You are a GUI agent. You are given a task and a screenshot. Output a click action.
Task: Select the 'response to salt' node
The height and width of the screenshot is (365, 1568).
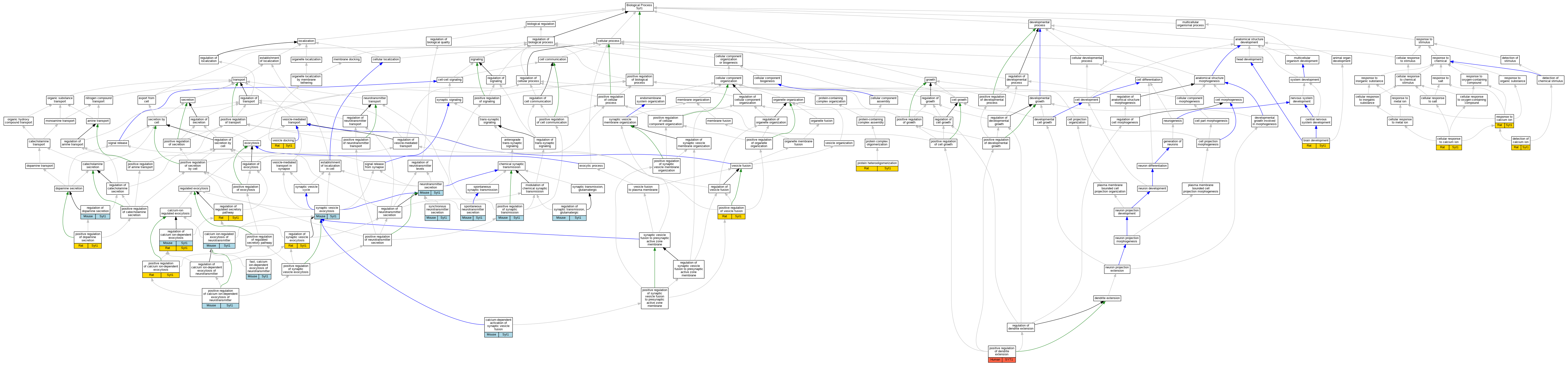(x=1441, y=80)
